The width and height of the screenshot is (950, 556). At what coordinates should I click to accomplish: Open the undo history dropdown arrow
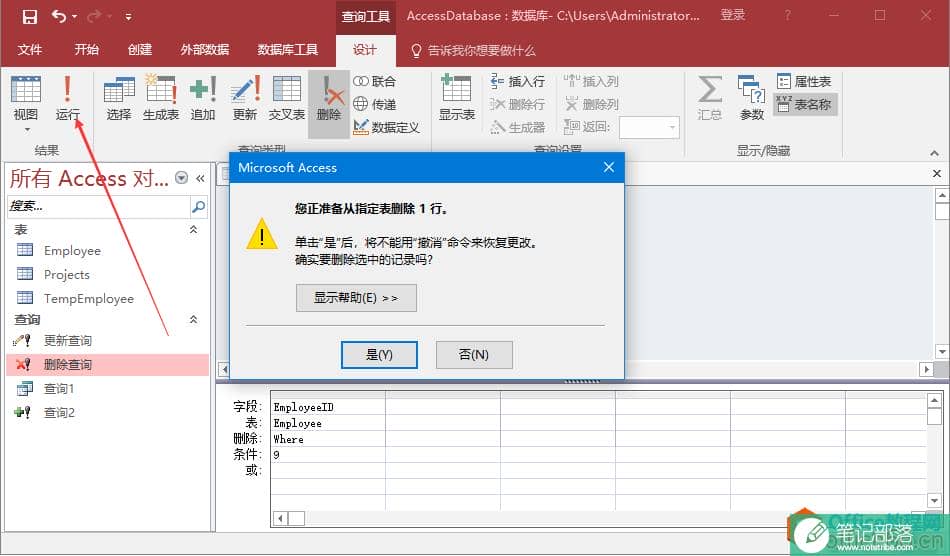(x=75, y=17)
